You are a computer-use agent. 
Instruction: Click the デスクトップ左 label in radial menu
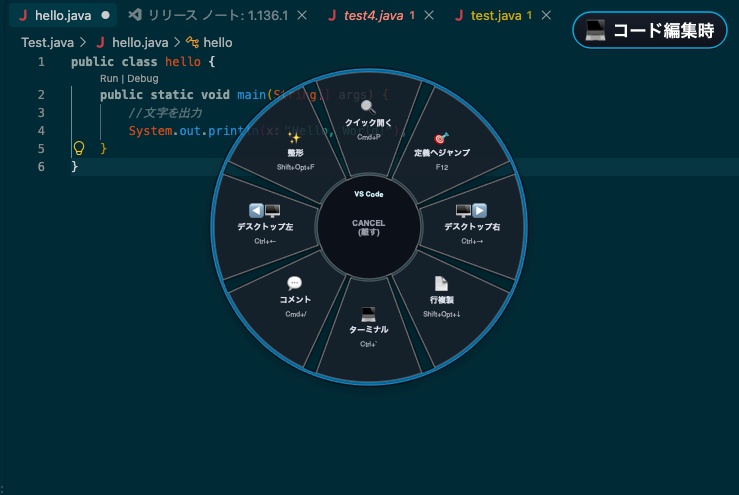265,227
